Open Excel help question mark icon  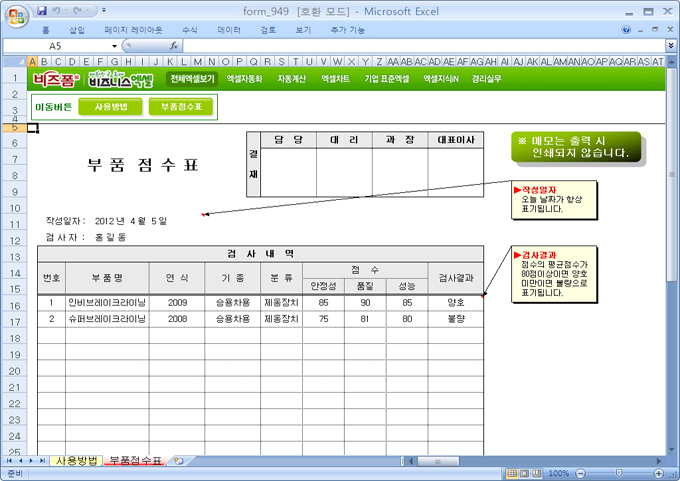627,30
